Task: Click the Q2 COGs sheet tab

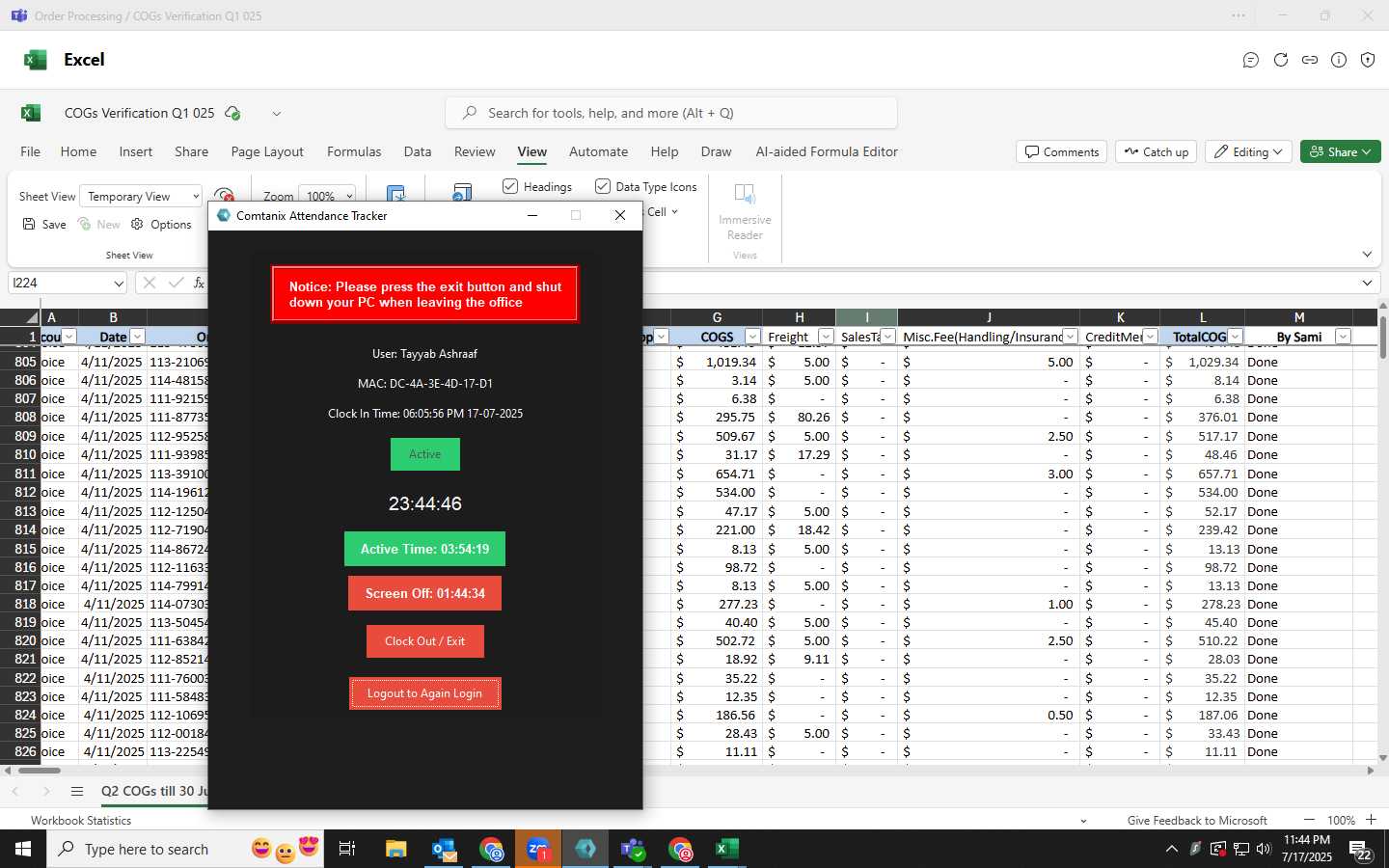Action: (153, 791)
